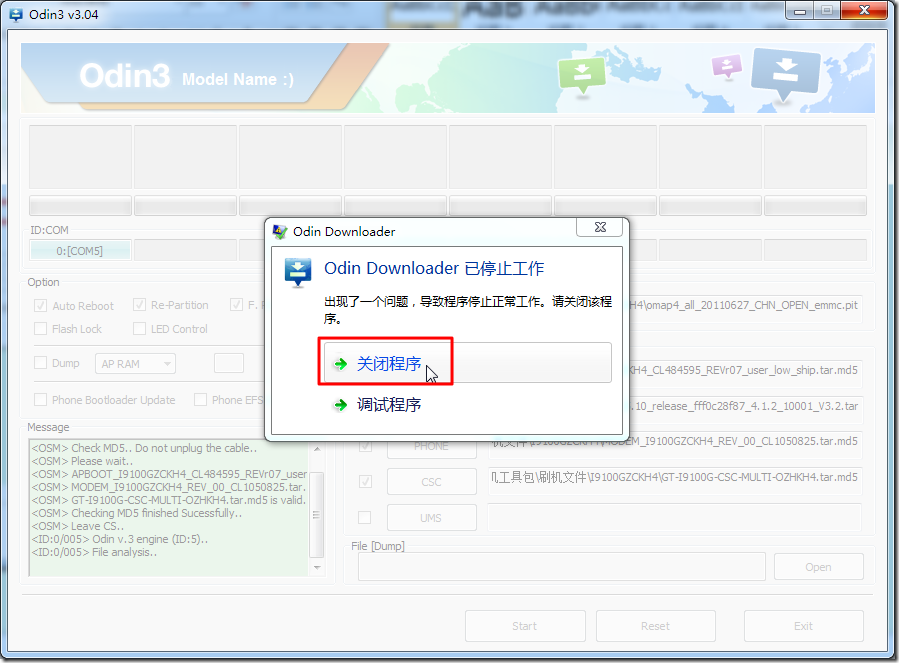Enable the Phone EFS checkbox
This screenshot has height=663, width=899.
point(200,400)
